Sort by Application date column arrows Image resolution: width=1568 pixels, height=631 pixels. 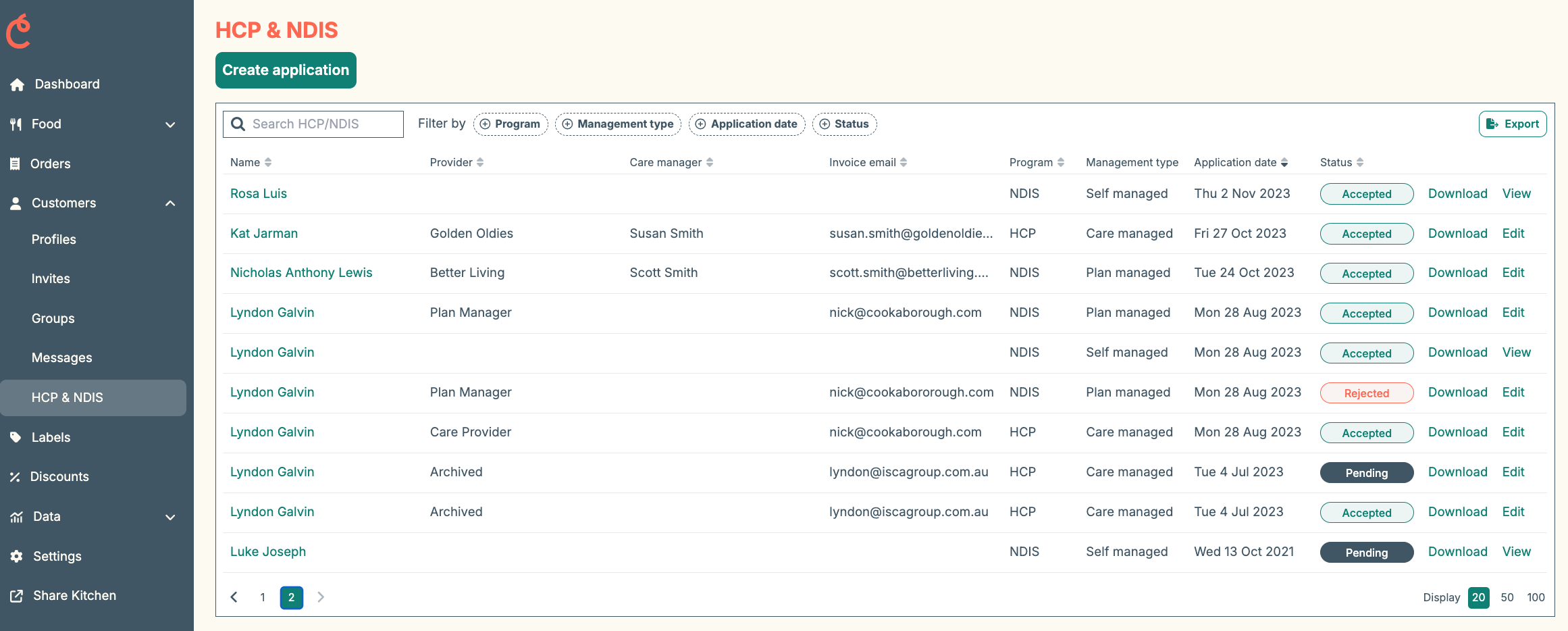tap(1284, 162)
